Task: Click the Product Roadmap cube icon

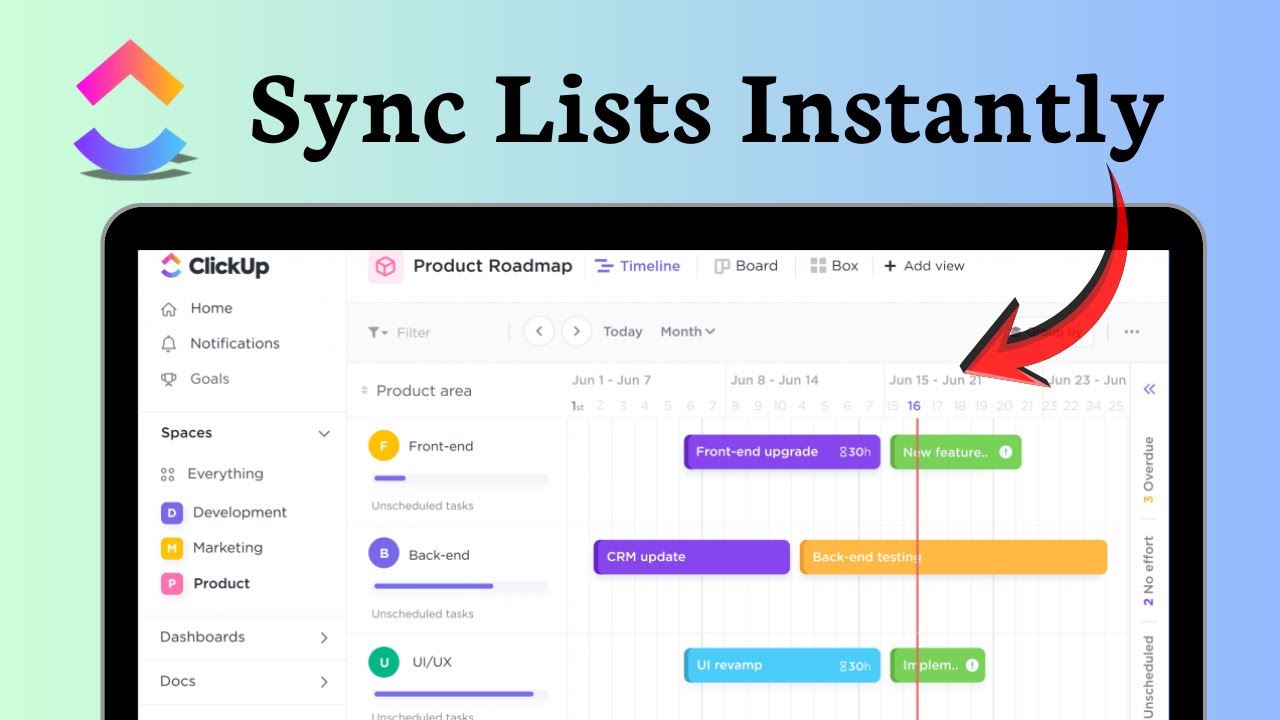Action: pos(385,266)
